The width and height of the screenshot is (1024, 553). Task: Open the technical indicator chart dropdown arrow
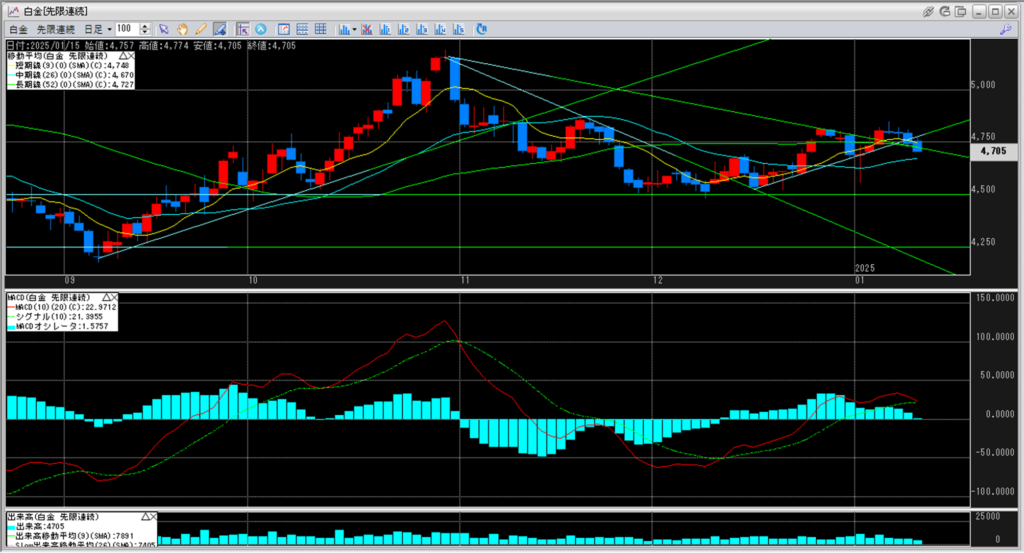(353, 29)
